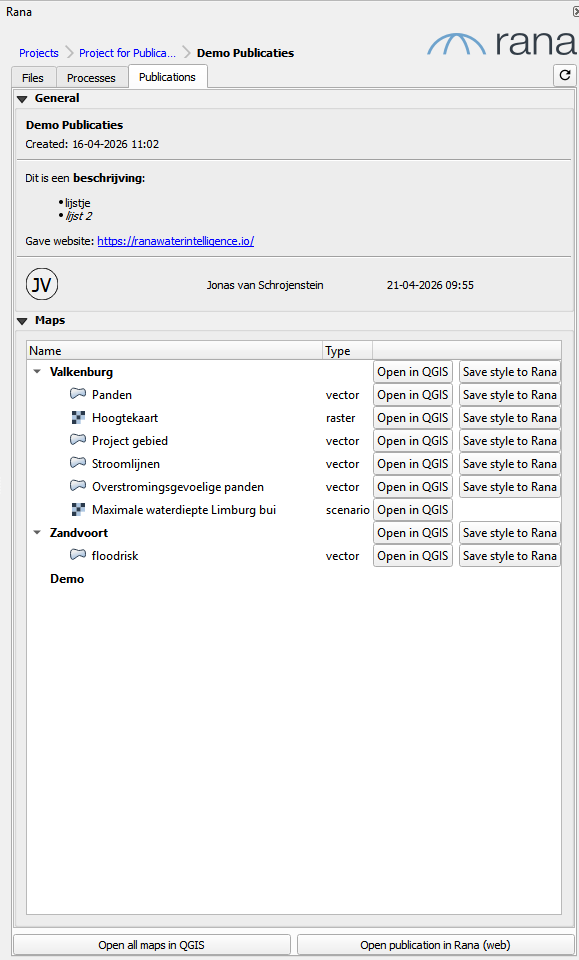Open Panden layer in QGIS

coord(413,395)
